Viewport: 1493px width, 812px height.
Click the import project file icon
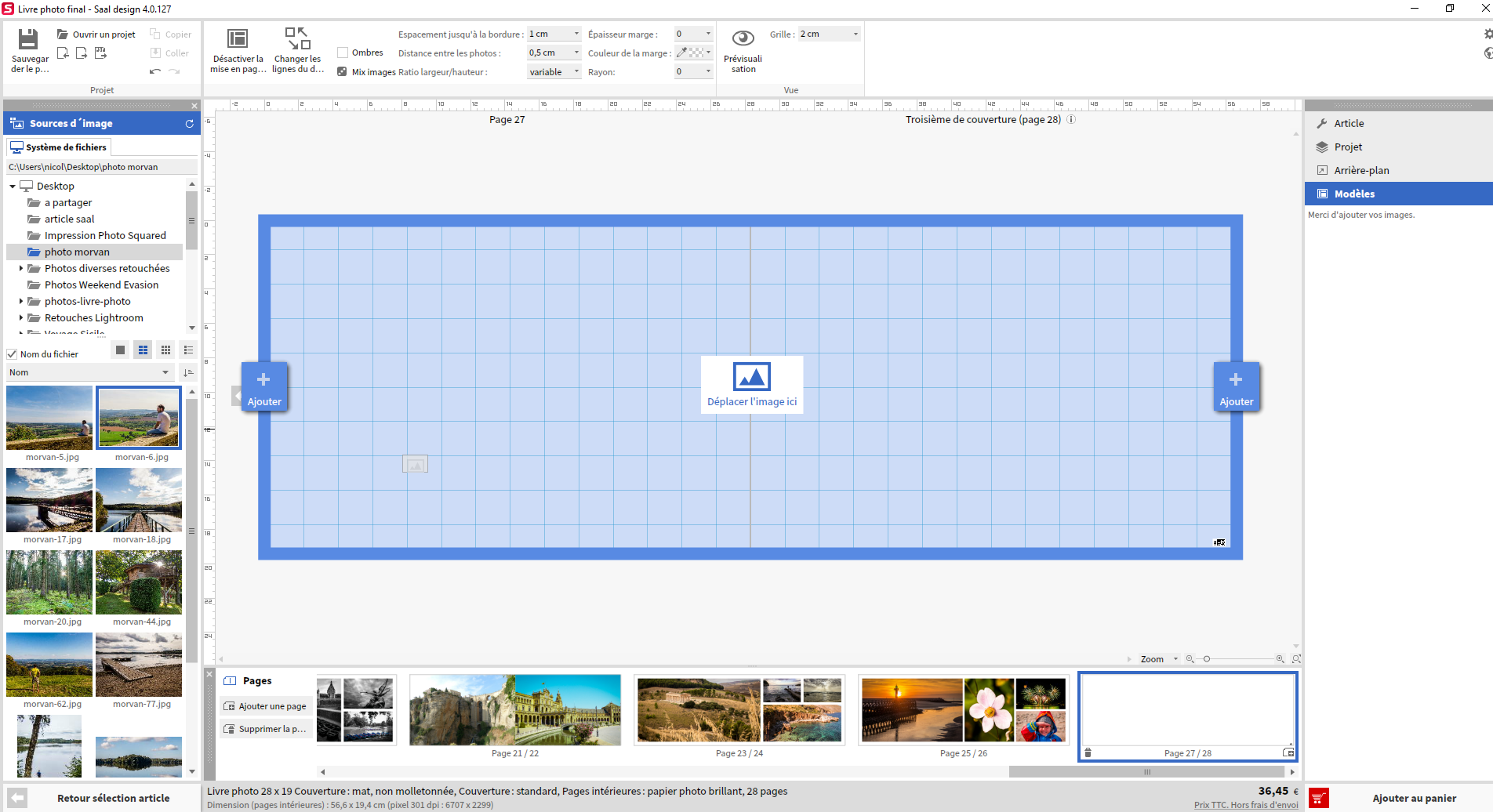point(63,53)
